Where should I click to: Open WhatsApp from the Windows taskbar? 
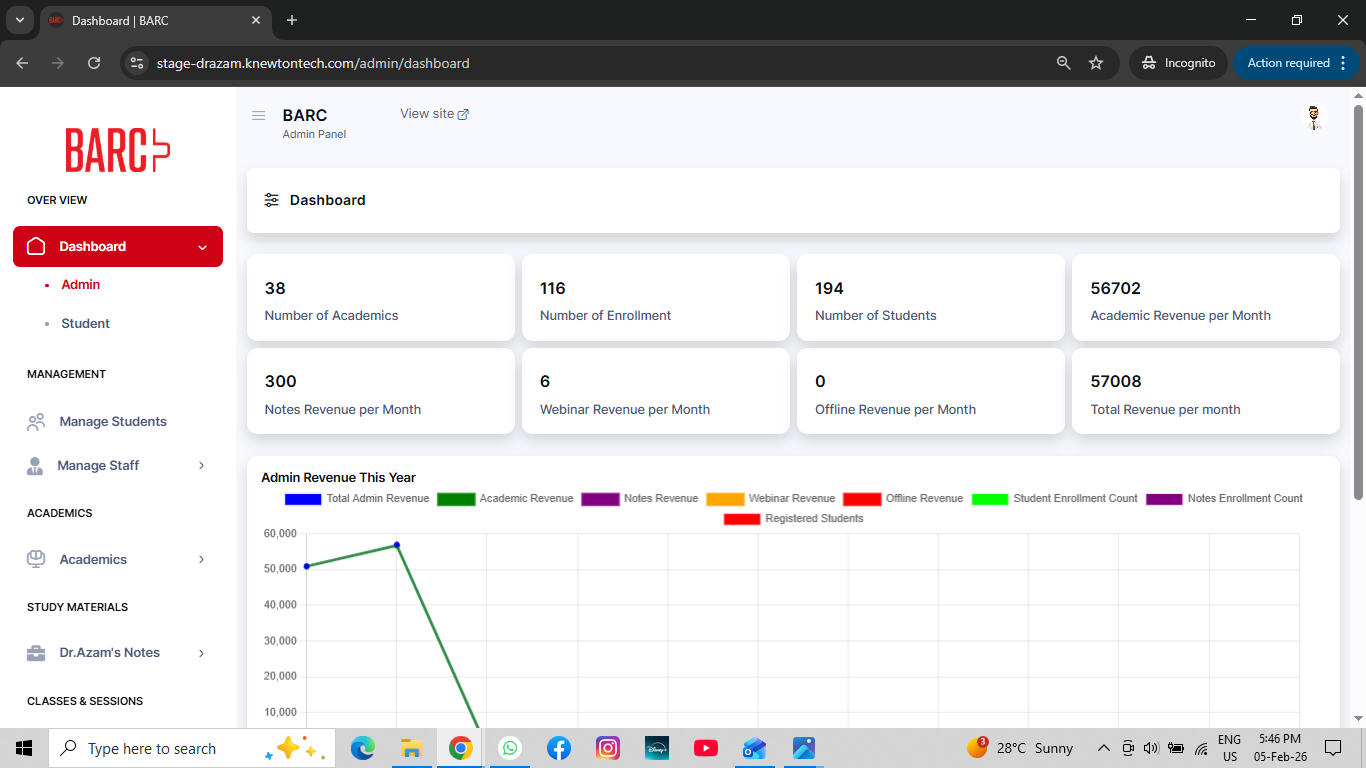(x=510, y=748)
